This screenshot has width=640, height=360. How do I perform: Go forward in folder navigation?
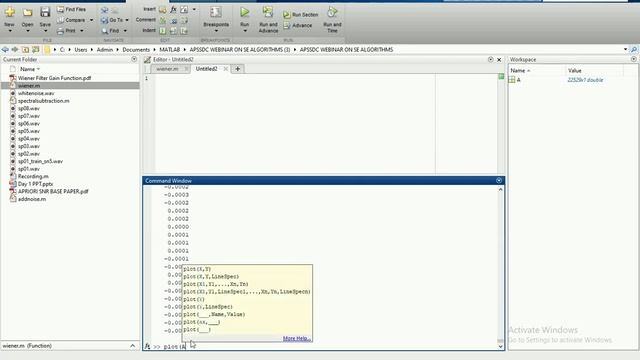click(x=15, y=49)
